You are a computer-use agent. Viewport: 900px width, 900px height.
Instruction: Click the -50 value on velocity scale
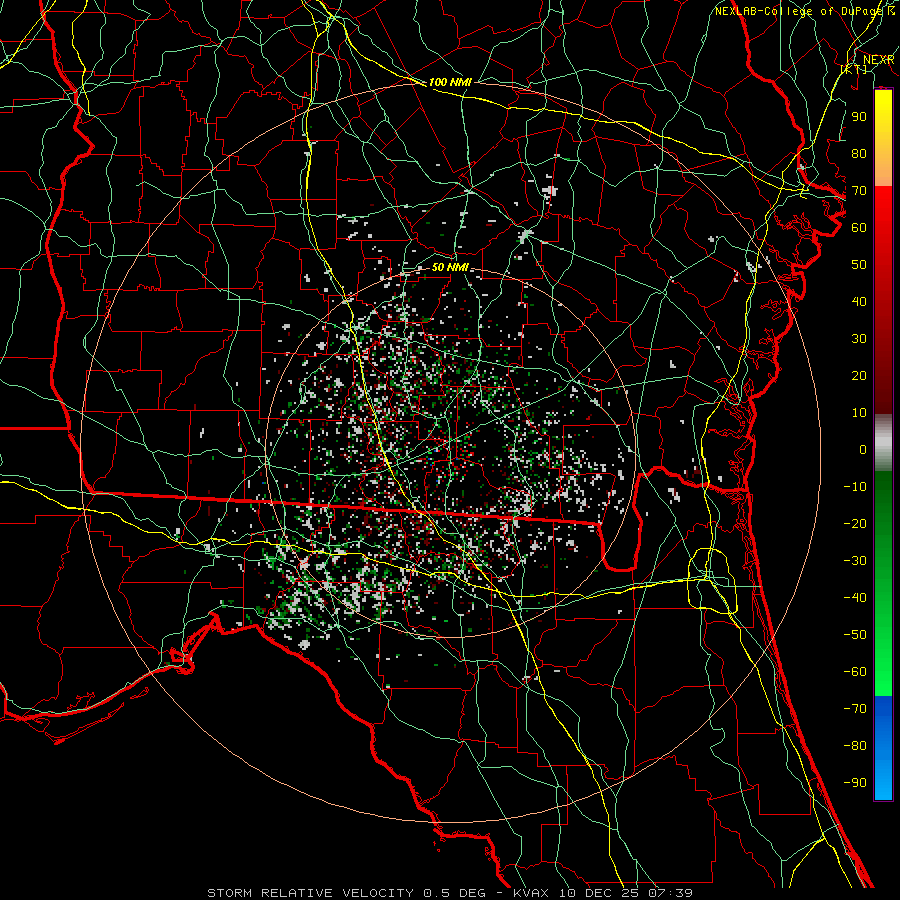click(855, 635)
